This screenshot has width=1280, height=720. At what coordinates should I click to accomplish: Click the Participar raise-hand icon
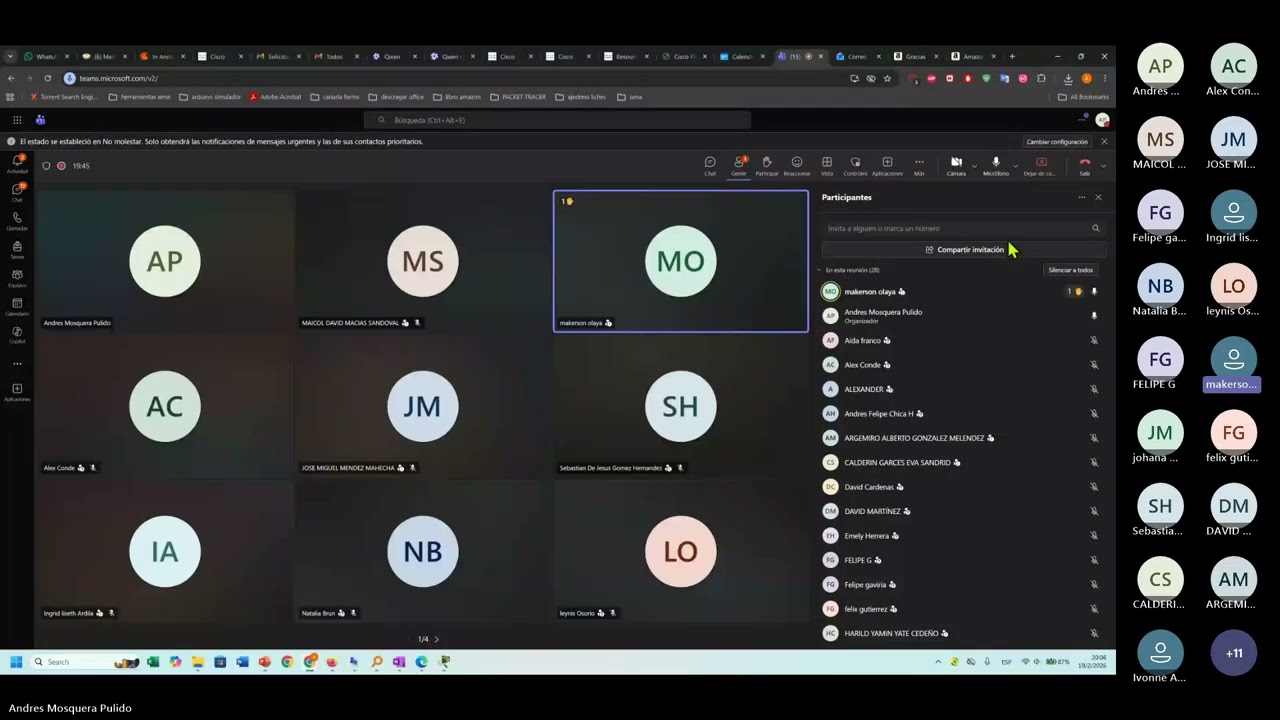coord(767,165)
